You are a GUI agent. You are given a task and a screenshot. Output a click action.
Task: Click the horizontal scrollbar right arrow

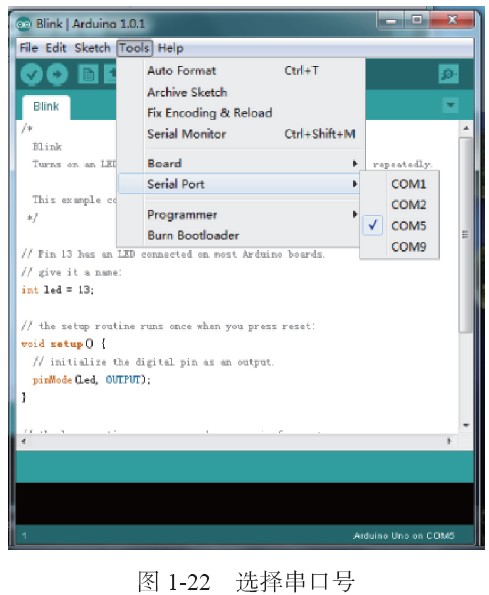[449, 441]
